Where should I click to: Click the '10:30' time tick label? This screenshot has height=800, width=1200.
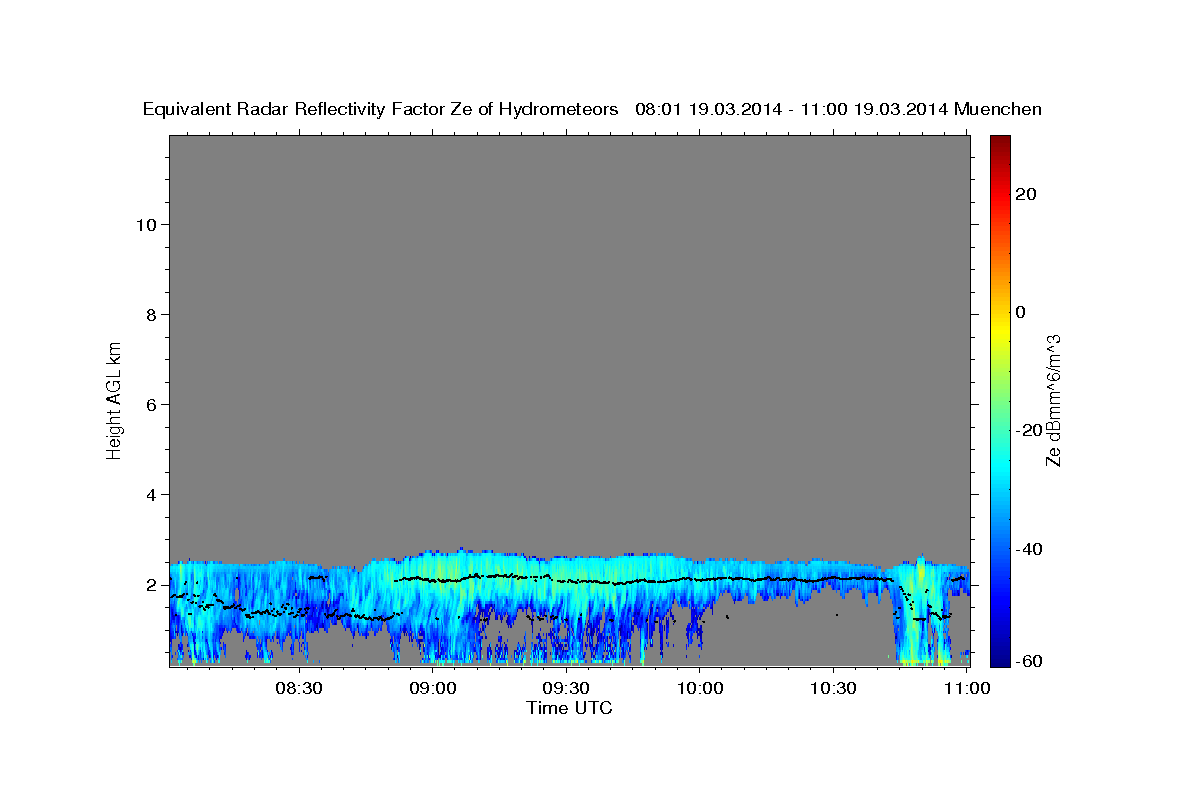click(x=833, y=688)
